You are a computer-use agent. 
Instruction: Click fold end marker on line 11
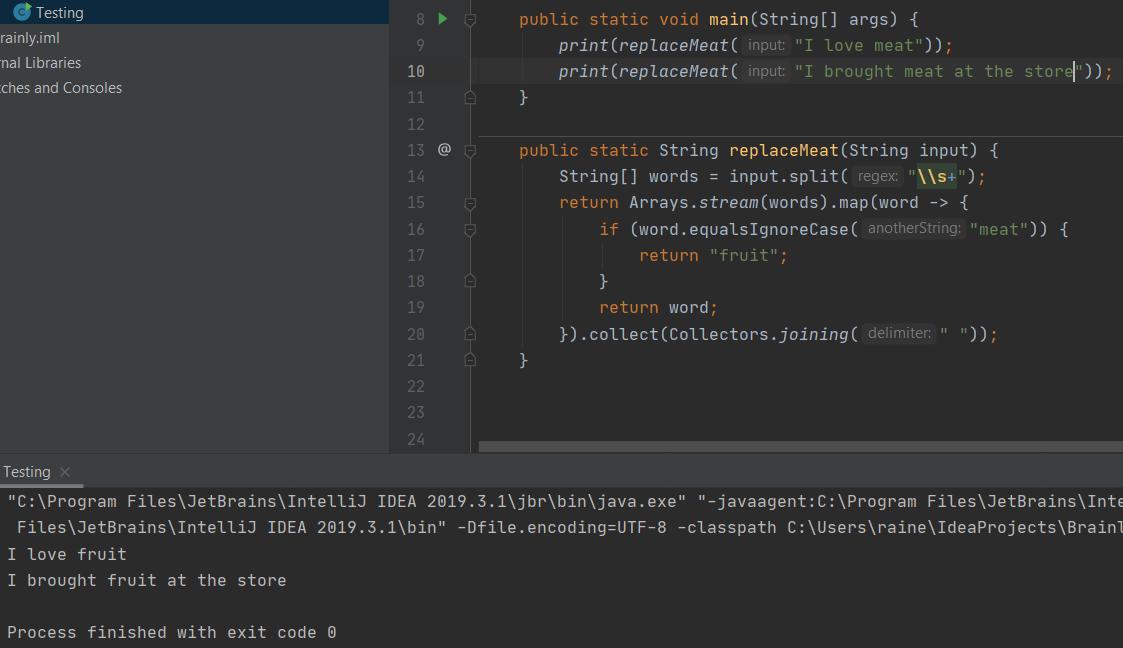(x=470, y=98)
